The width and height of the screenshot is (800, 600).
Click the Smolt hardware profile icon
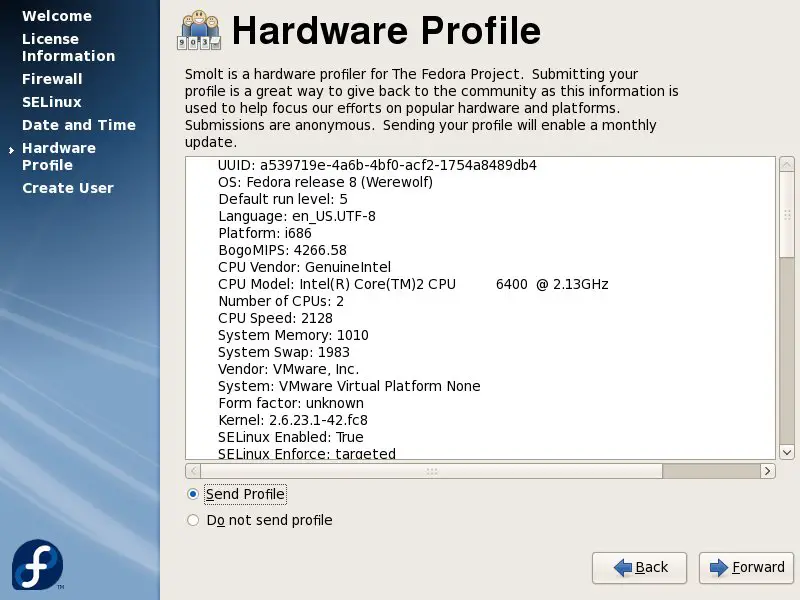pos(199,30)
